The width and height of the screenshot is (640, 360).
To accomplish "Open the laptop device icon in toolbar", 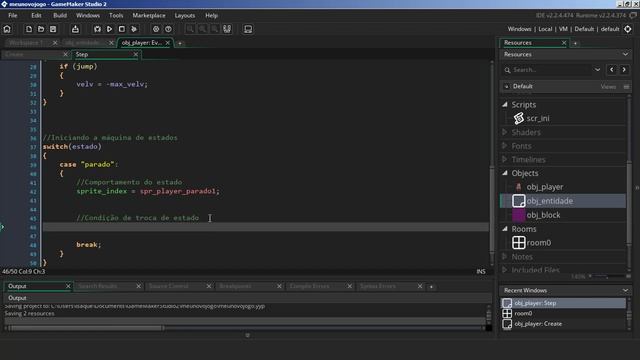I will pyautogui.click(x=248, y=29).
